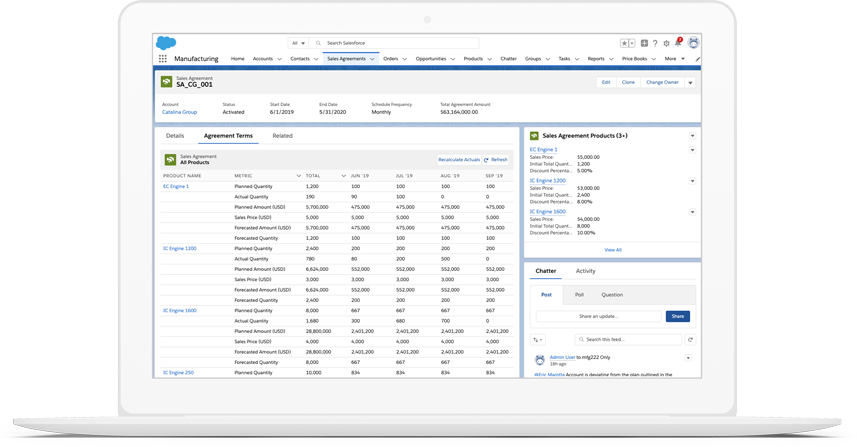Open the IC Engine 1200 card action arrow
Image resolution: width=857 pixels, height=447 pixels.
point(692,181)
